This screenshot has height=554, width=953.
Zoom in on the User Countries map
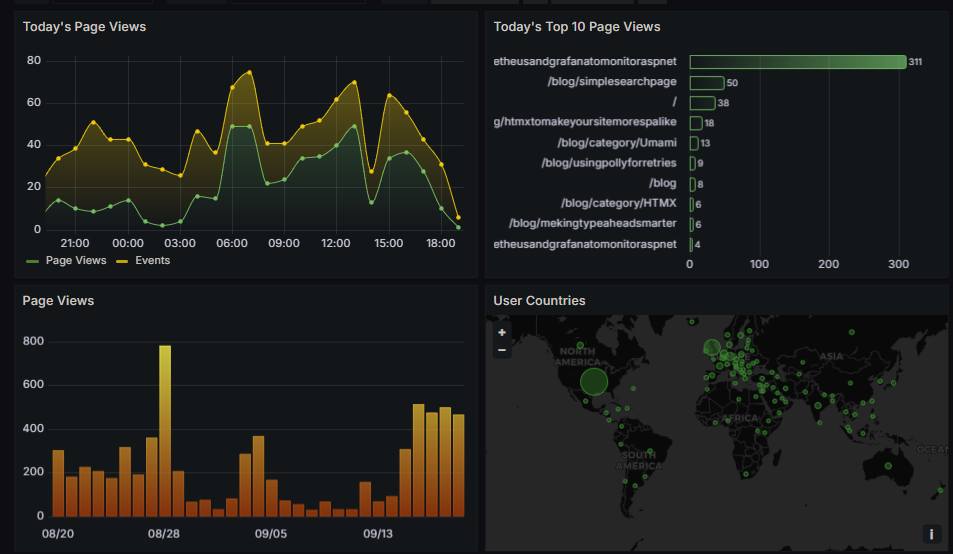501,332
